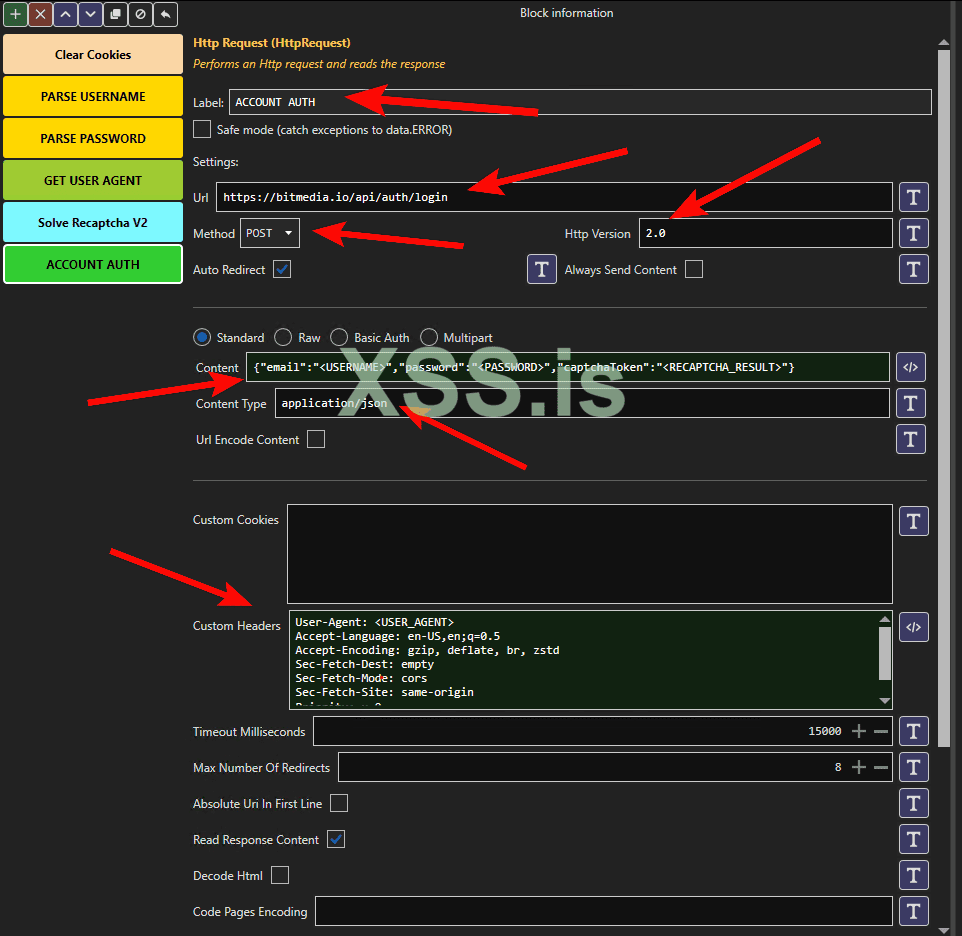Increase Timeout Milliseconds with plus
962x936 pixels.
point(859,731)
